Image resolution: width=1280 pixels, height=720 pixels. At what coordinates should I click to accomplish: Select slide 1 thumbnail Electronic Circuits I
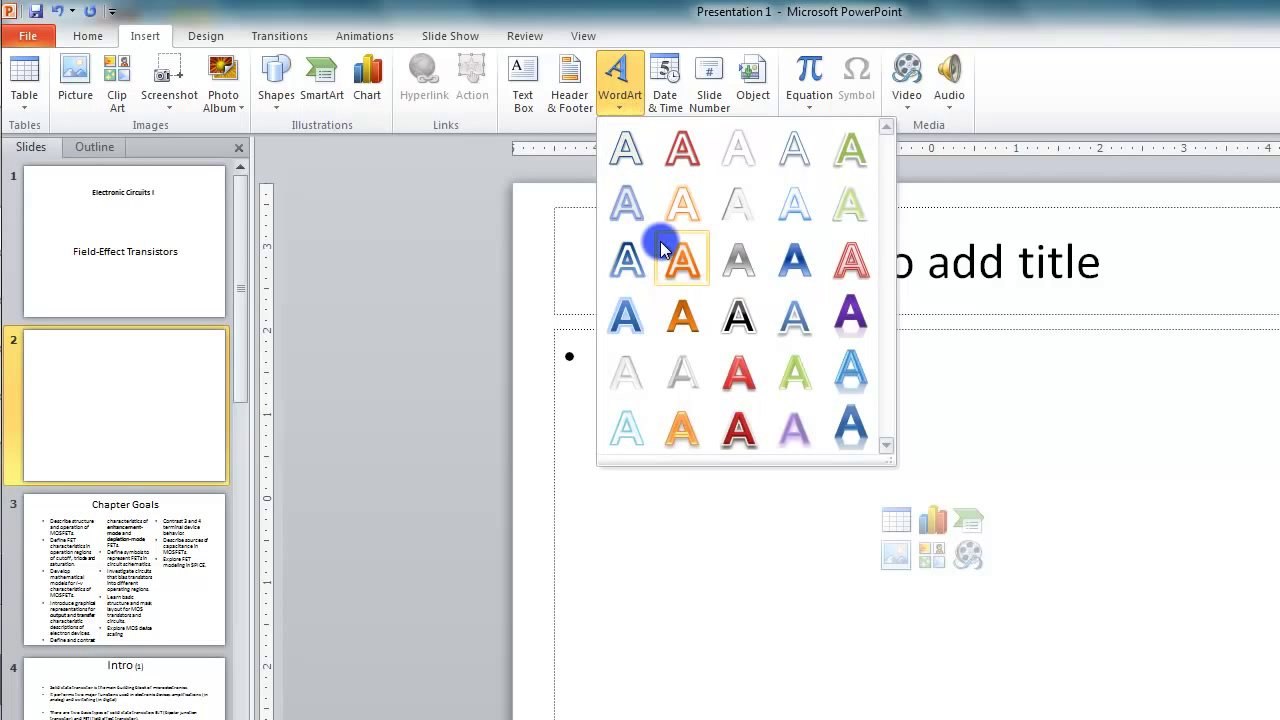coord(125,241)
